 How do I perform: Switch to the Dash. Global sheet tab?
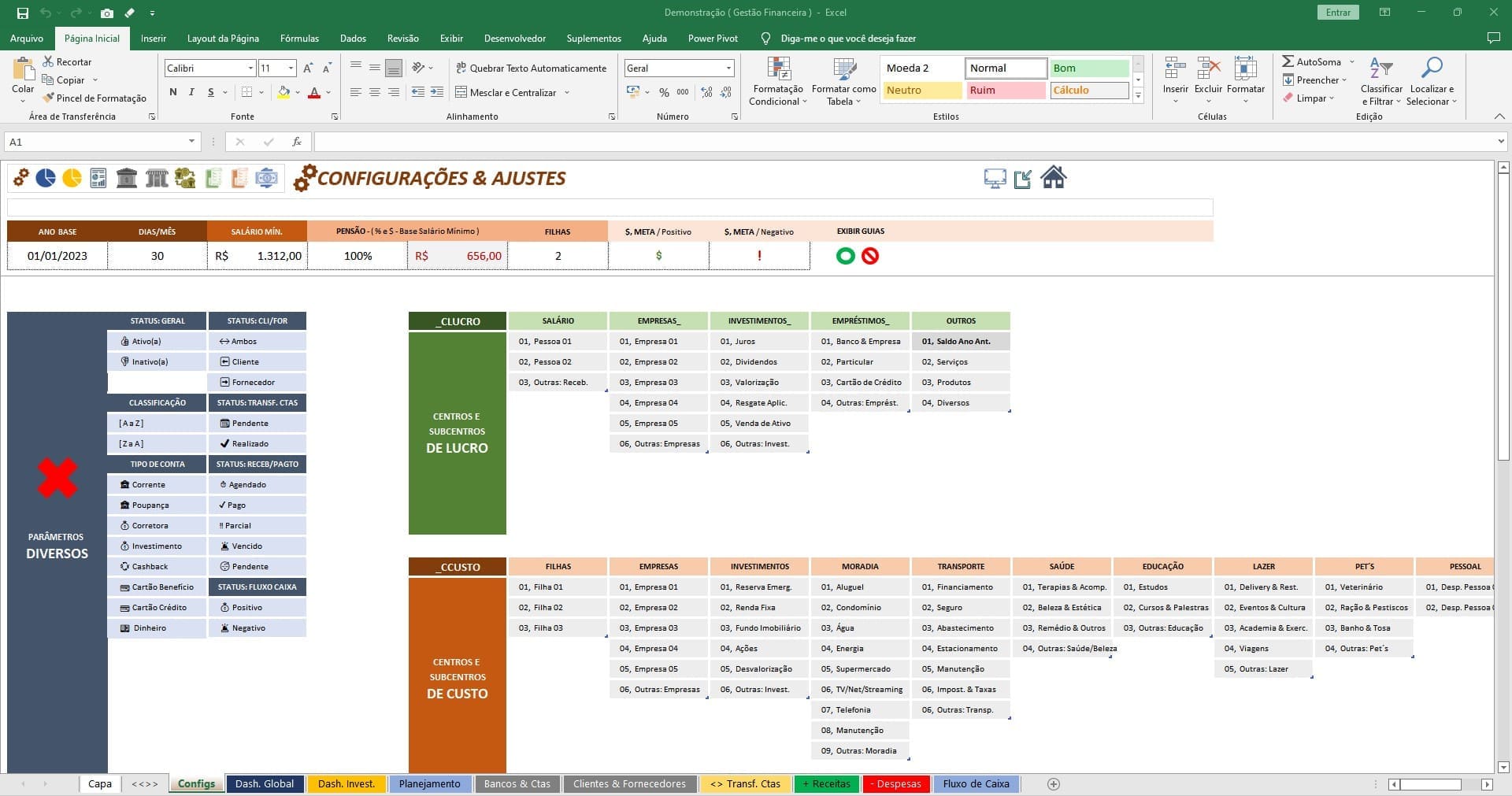tap(265, 784)
